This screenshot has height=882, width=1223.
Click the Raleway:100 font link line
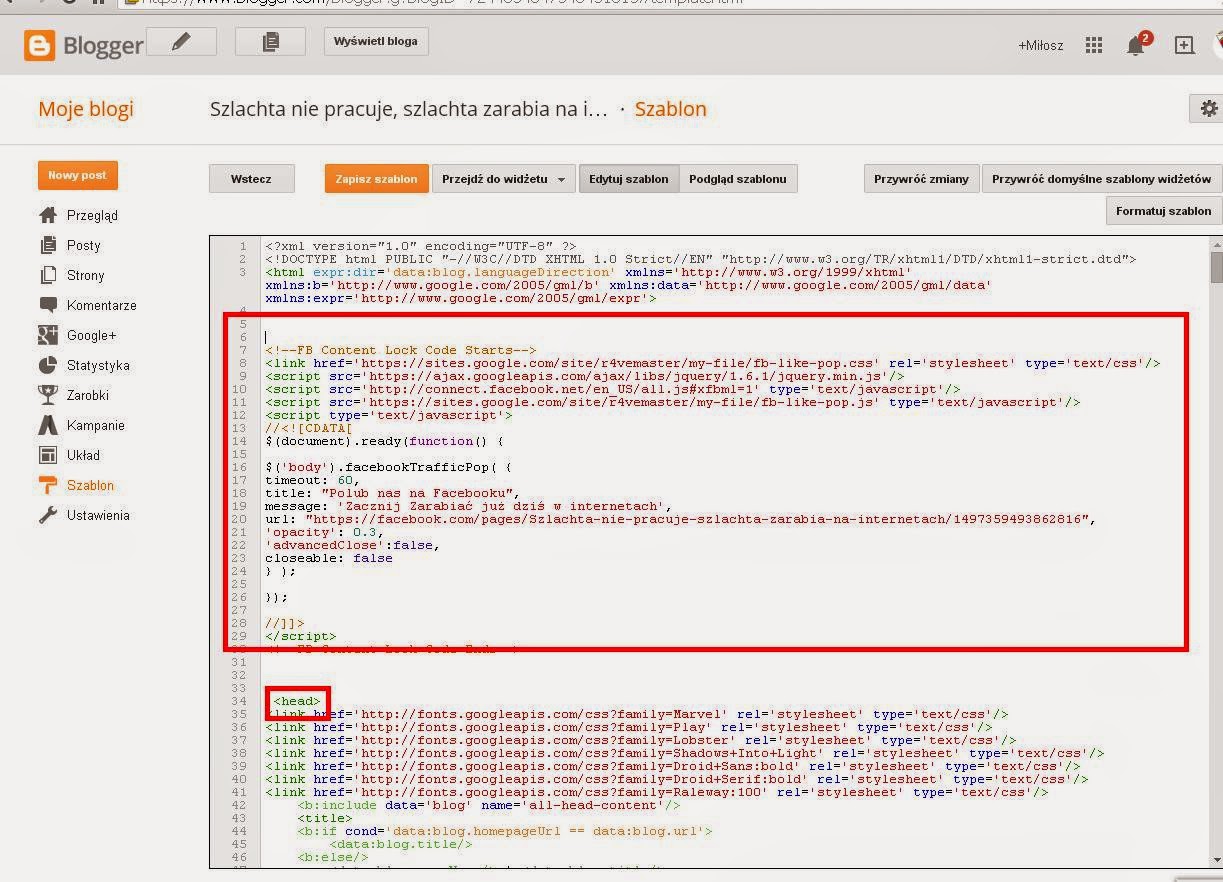click(657, 792)
